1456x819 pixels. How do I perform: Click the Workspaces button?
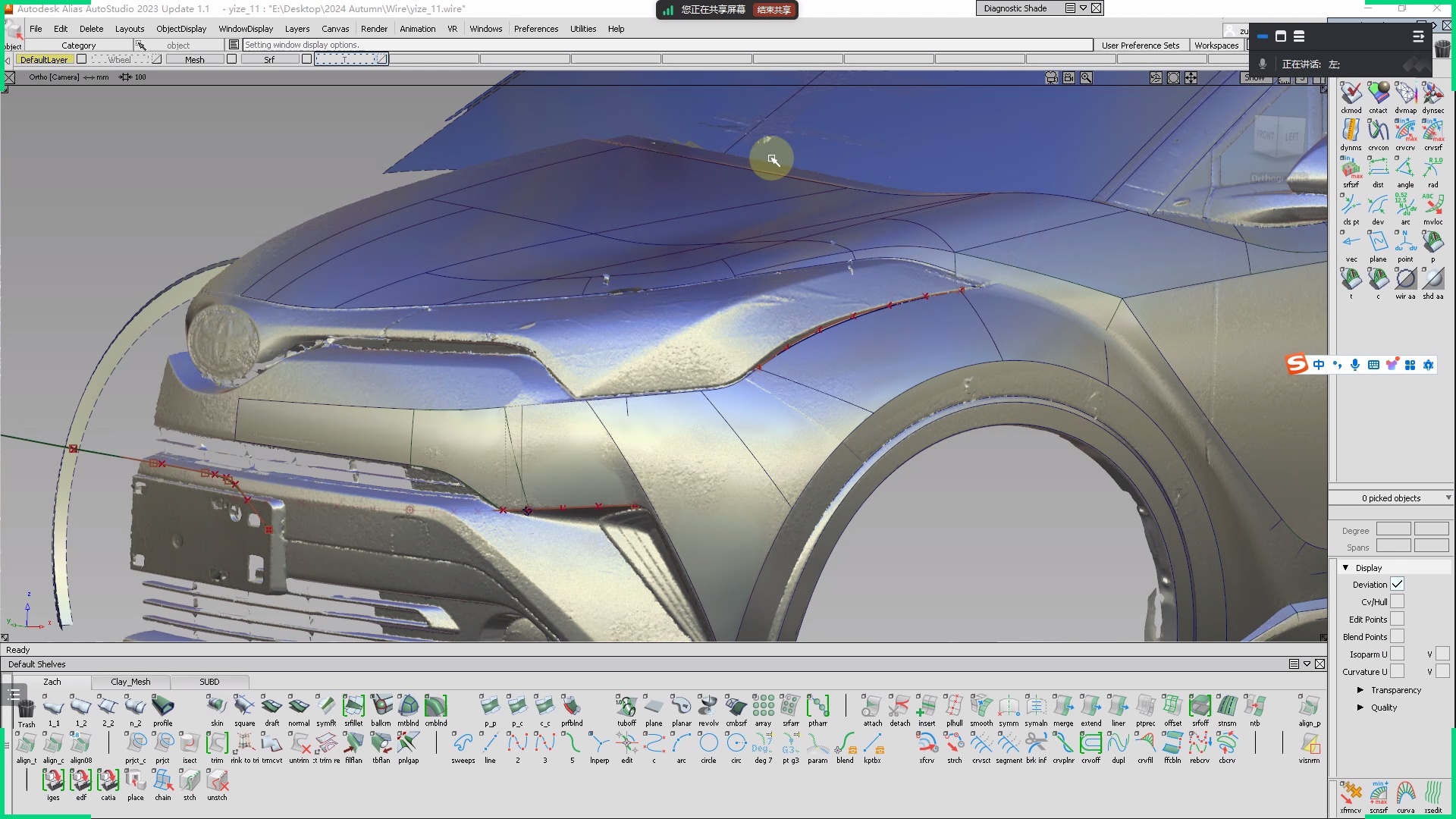pos(1216,45)
